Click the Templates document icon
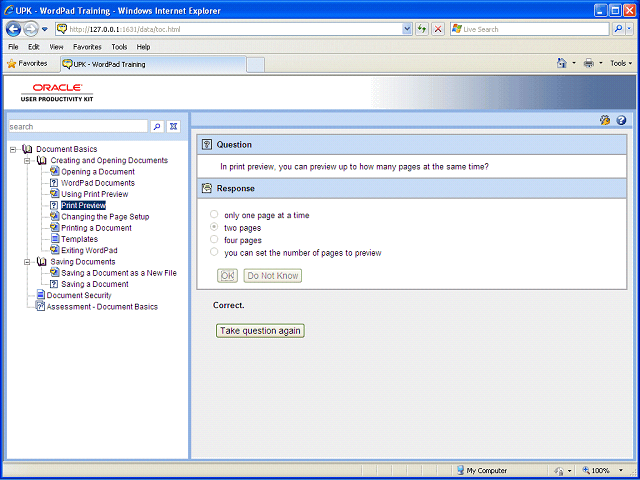 pyautogui.click(x=55, y=239)
